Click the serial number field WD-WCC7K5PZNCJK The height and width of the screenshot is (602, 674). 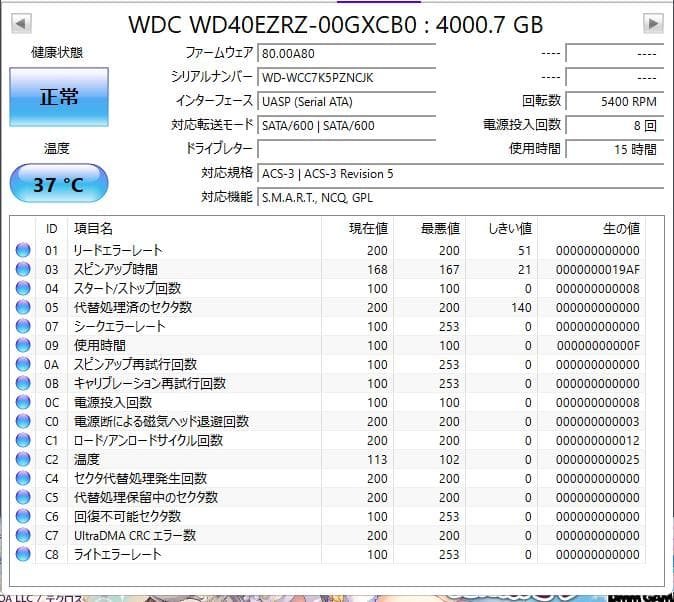click(x=346, y=77)
